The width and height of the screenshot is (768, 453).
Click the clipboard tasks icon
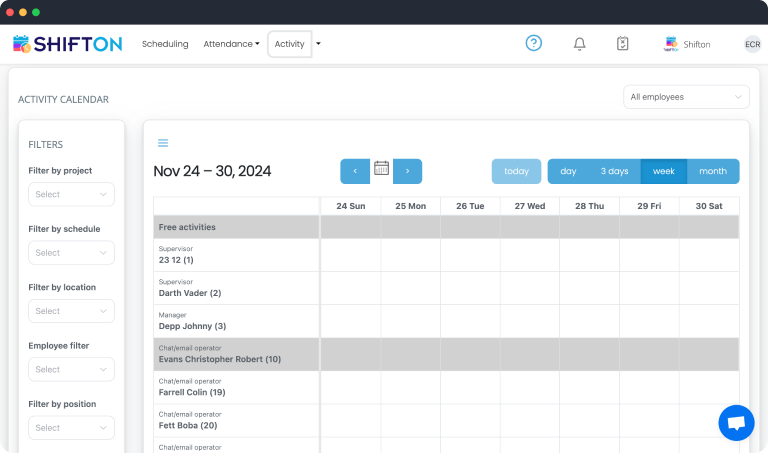click(622, 44)
